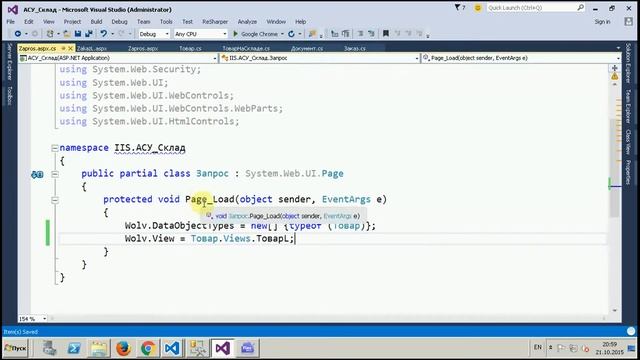Collapse the class Запрос outline block
Viewport: 640px width, 360px height.
tap(55, 174)
